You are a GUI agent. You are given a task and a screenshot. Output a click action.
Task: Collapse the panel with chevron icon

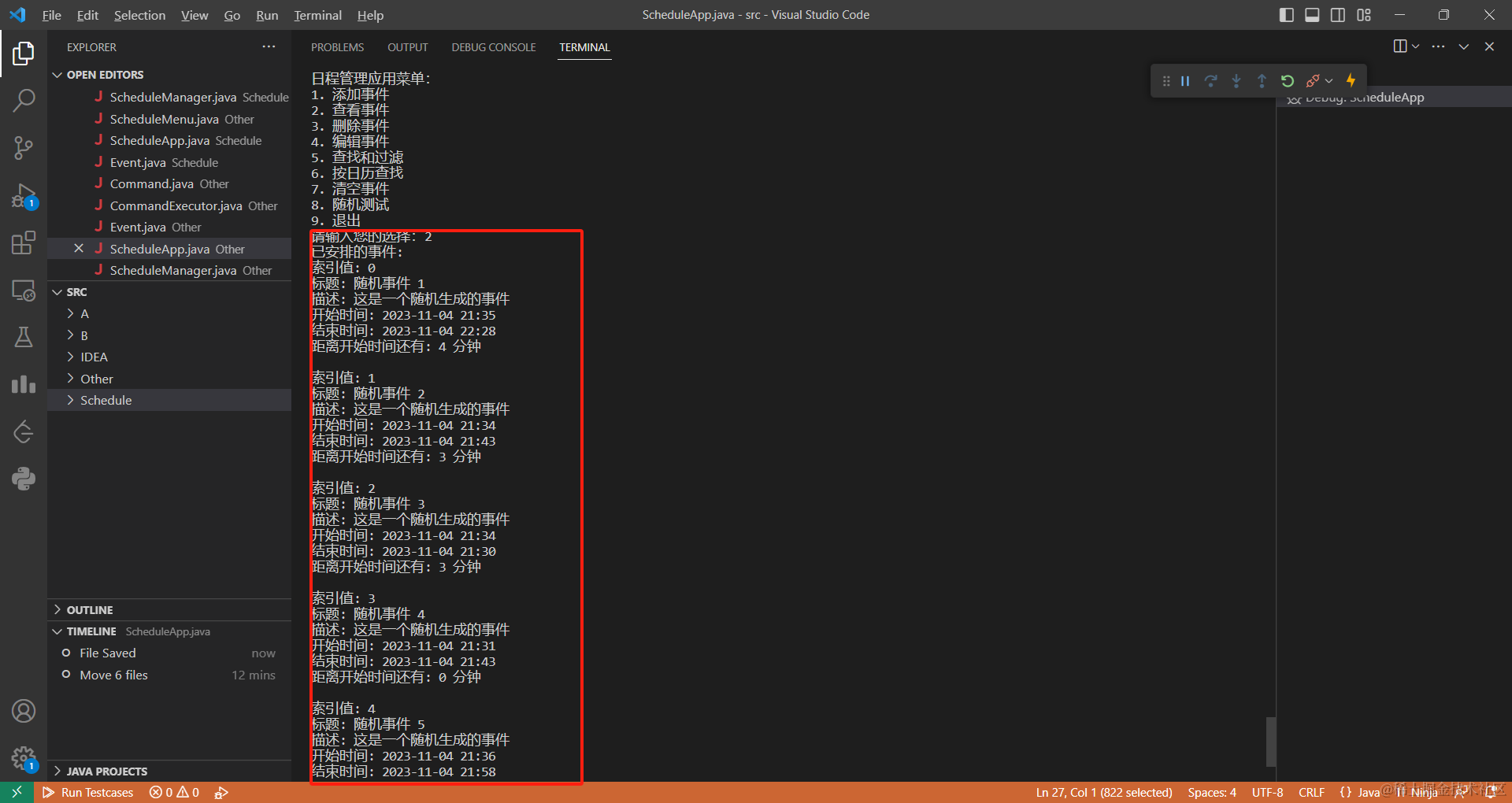tap(1463, 46)
